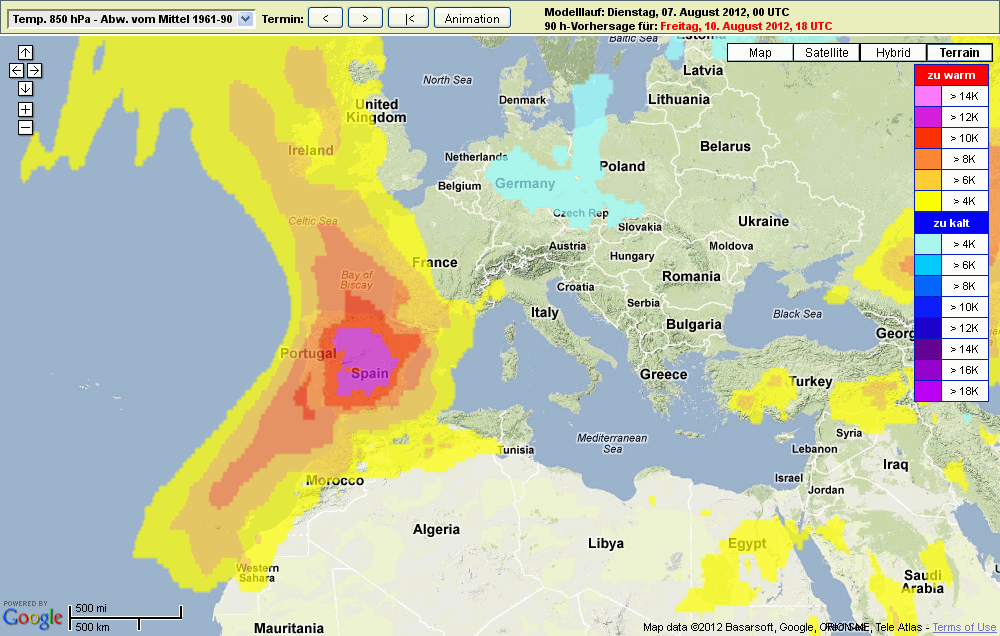Pan the map up with arrow button
This screenshot has width=1000, height=636.
click(x=26, y=52)
